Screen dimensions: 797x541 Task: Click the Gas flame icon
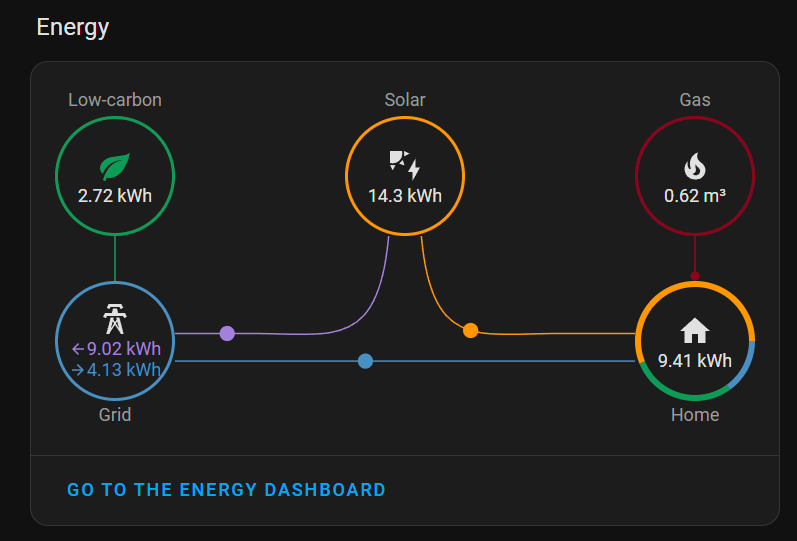(694, 166)
